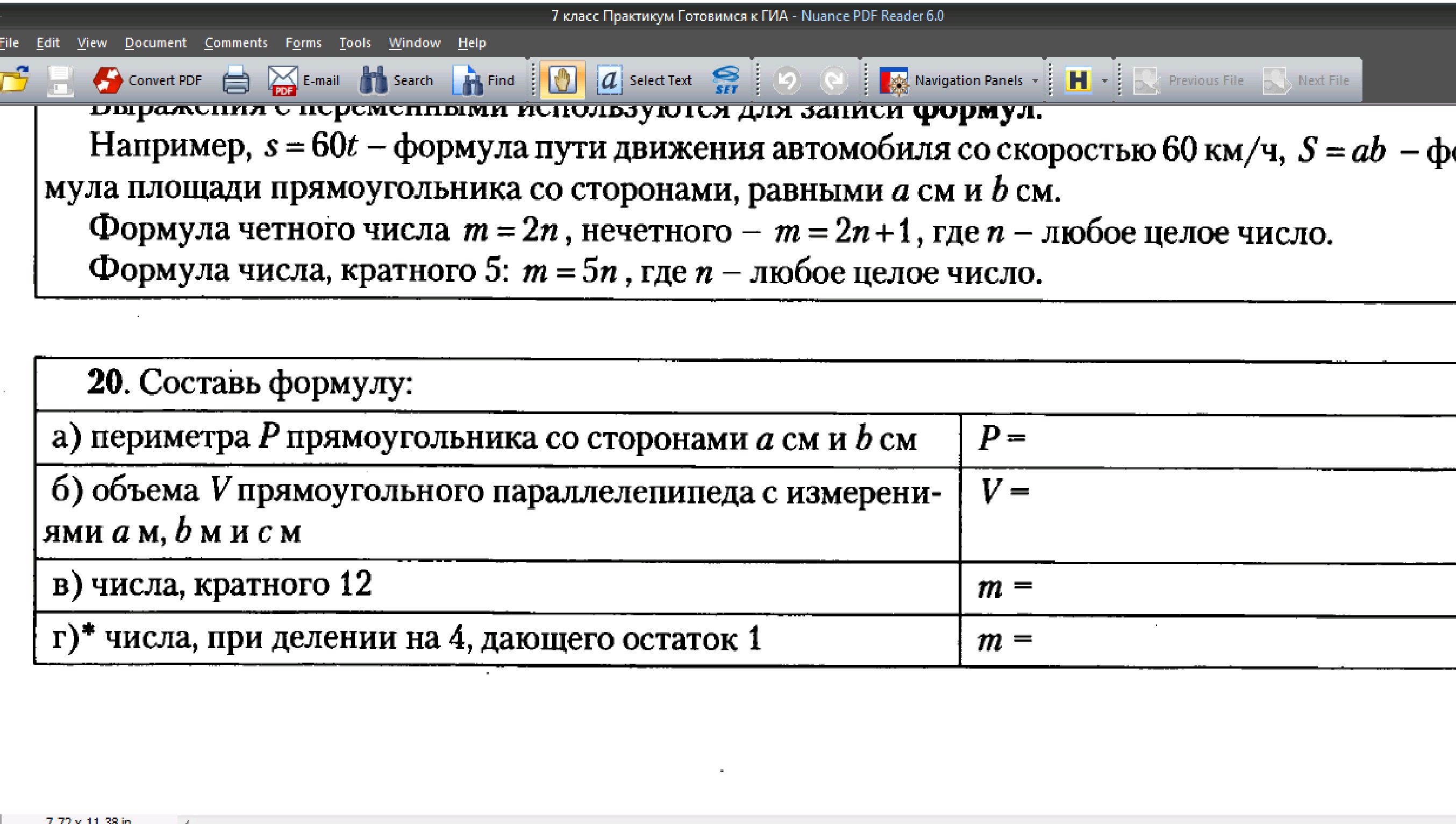Click the Redo arrow icon
Viewport: 1456px width, 824px height.
point(834,80)
